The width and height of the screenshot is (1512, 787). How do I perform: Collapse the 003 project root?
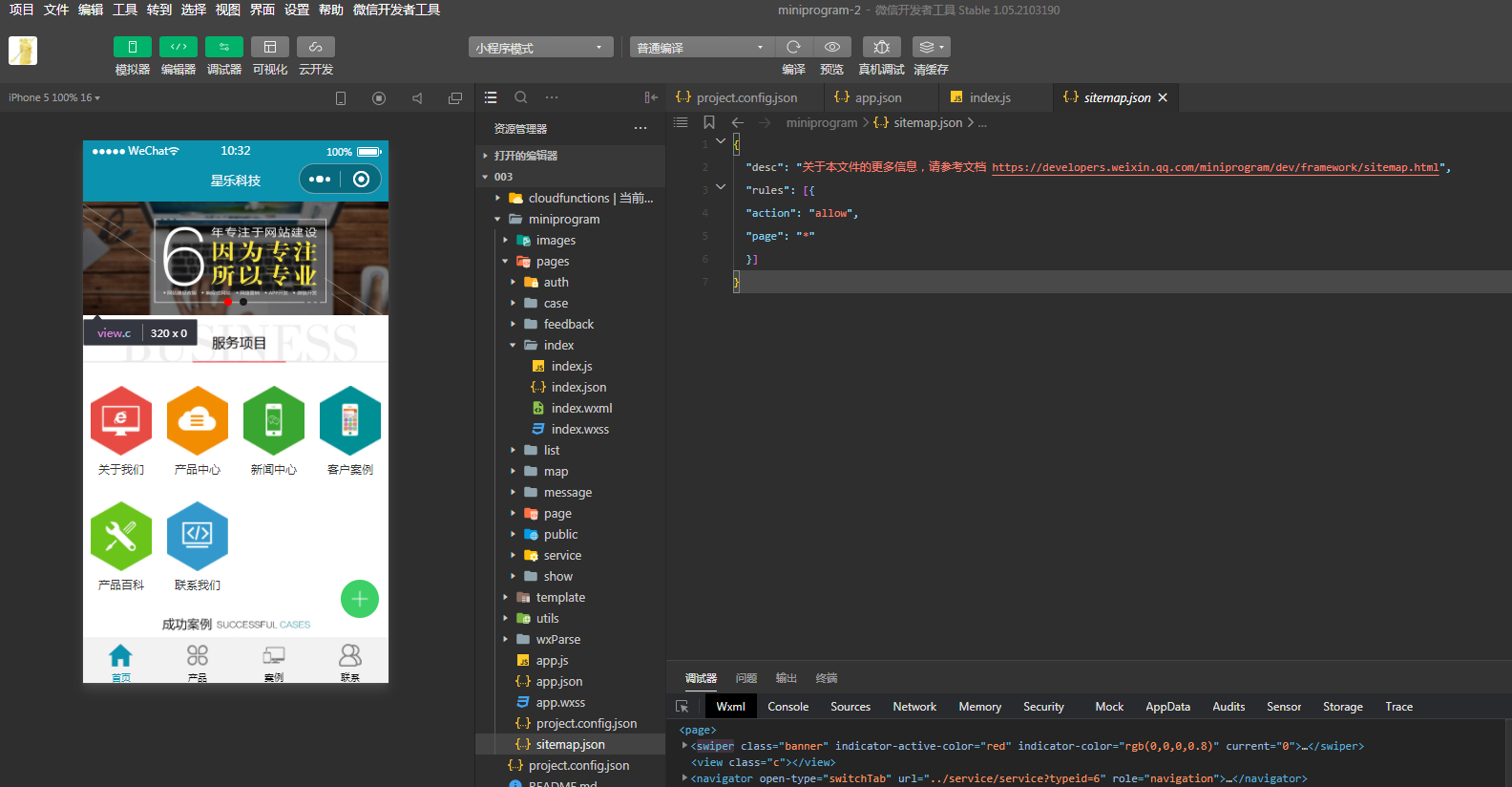click(x=570, y=177)
